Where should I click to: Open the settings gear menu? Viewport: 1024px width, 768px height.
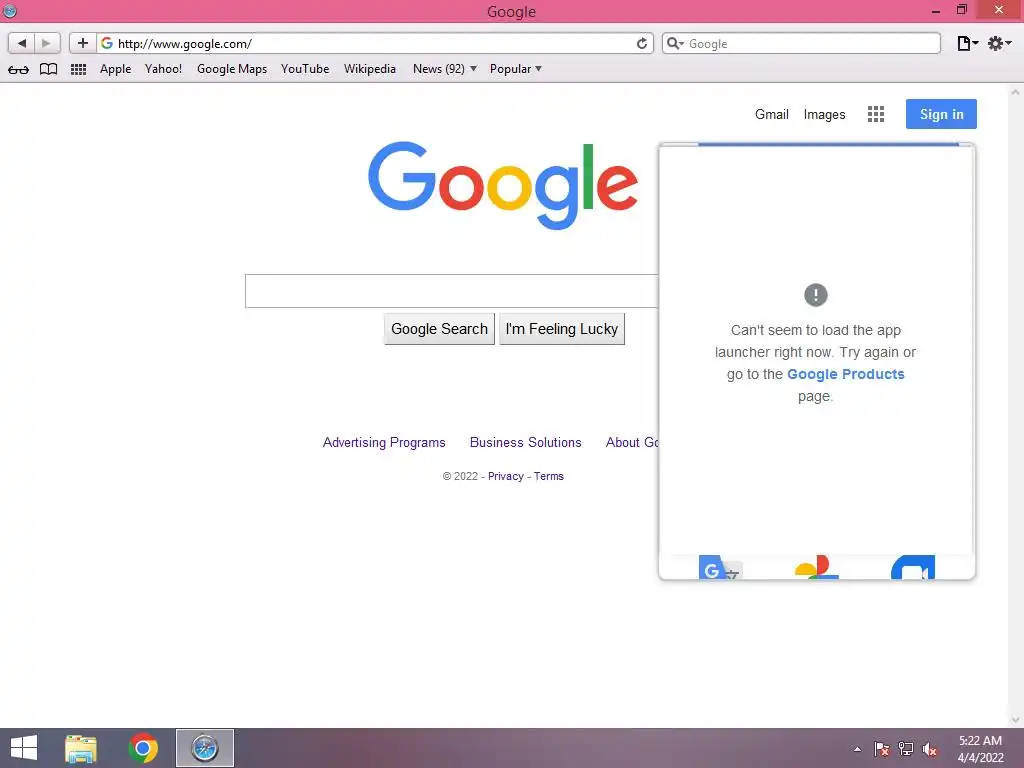pyautogui.click(x=999, y=43)
